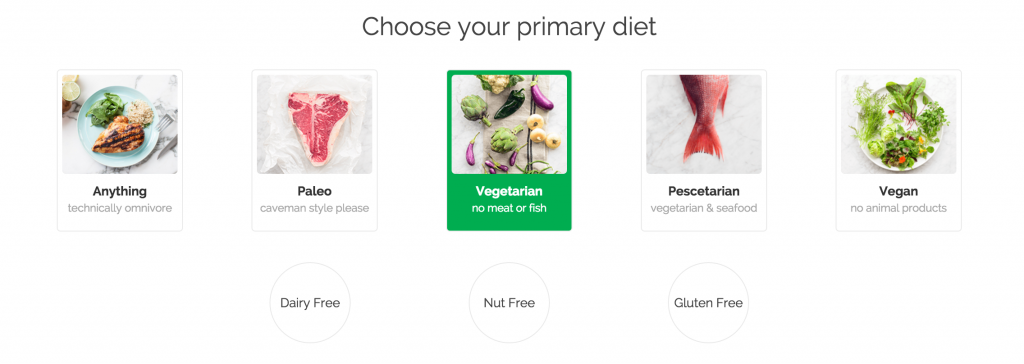This screenshot has width=1024, height=364.
Task: Toggle the Dairy Free option
Action: [x=310, y=303]
